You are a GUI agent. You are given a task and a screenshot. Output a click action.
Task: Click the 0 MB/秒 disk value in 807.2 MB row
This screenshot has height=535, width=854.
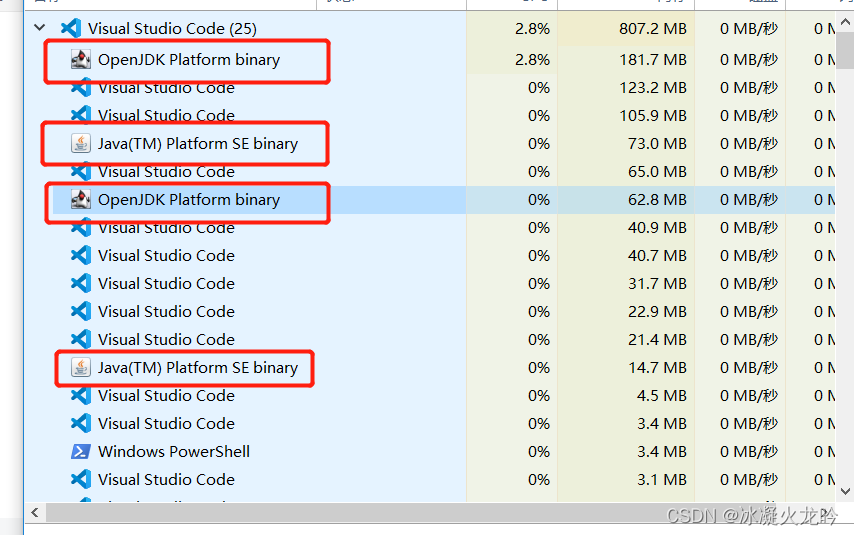[x=748, y=28]
